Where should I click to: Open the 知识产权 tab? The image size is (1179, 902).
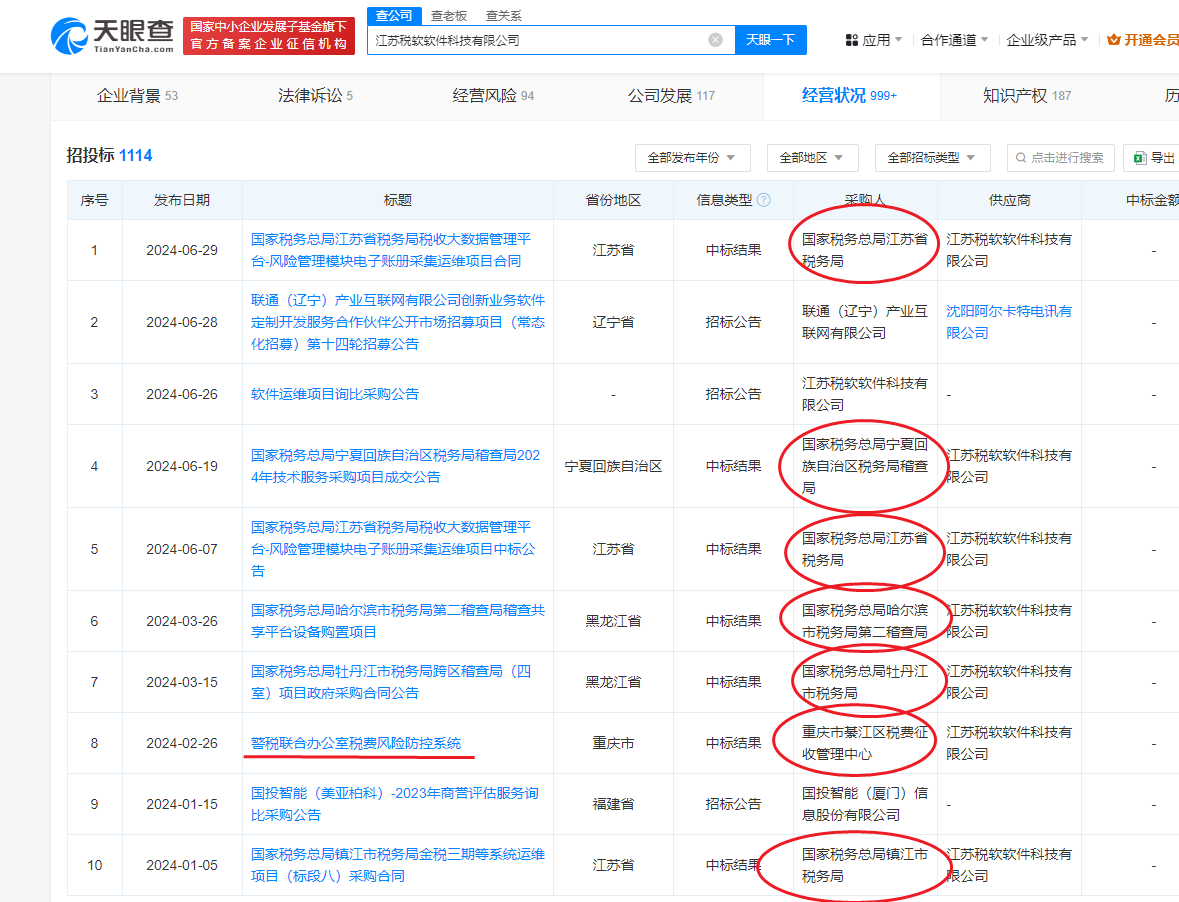(1027, 95)
